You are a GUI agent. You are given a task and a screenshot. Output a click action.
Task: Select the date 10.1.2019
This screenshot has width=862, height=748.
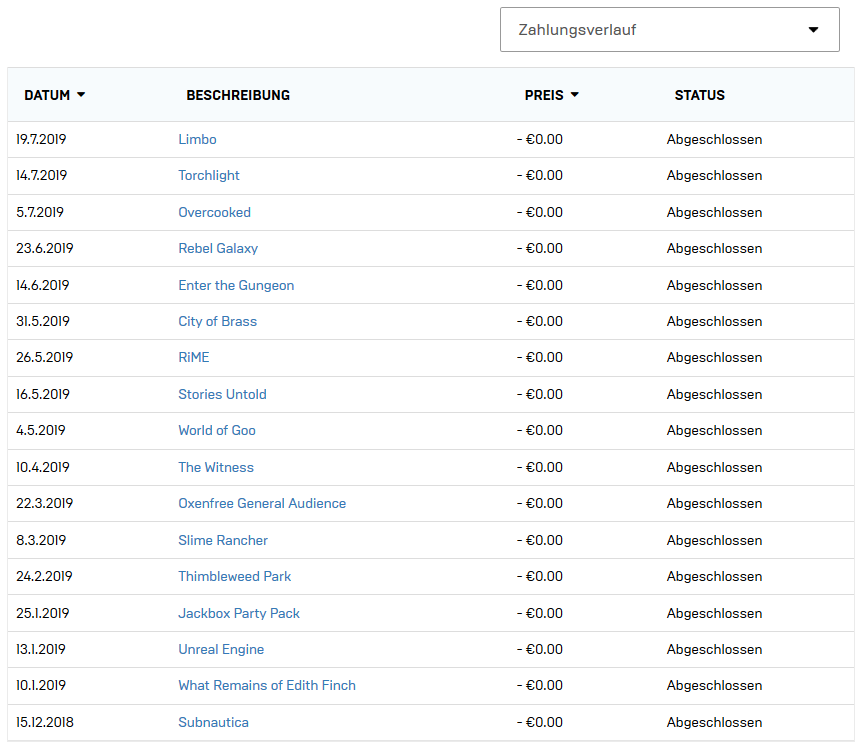[x=41, y=686]
